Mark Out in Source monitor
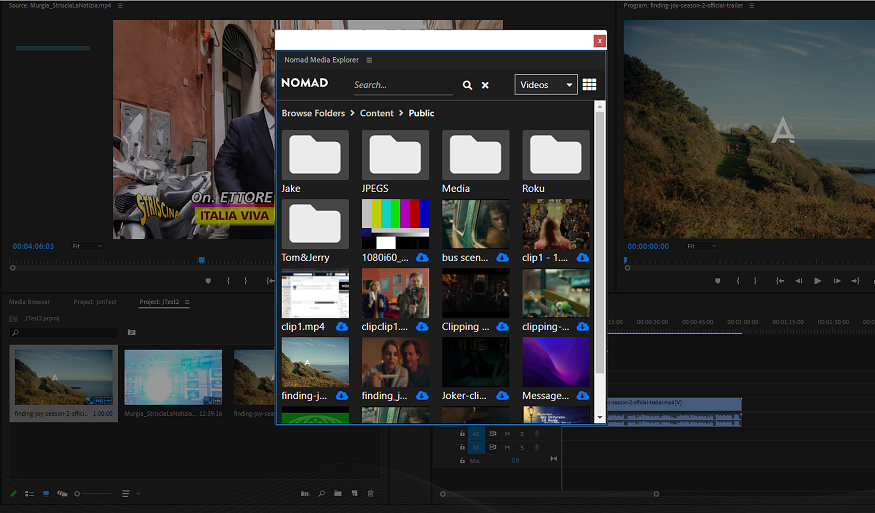 [x=246, y=281]
